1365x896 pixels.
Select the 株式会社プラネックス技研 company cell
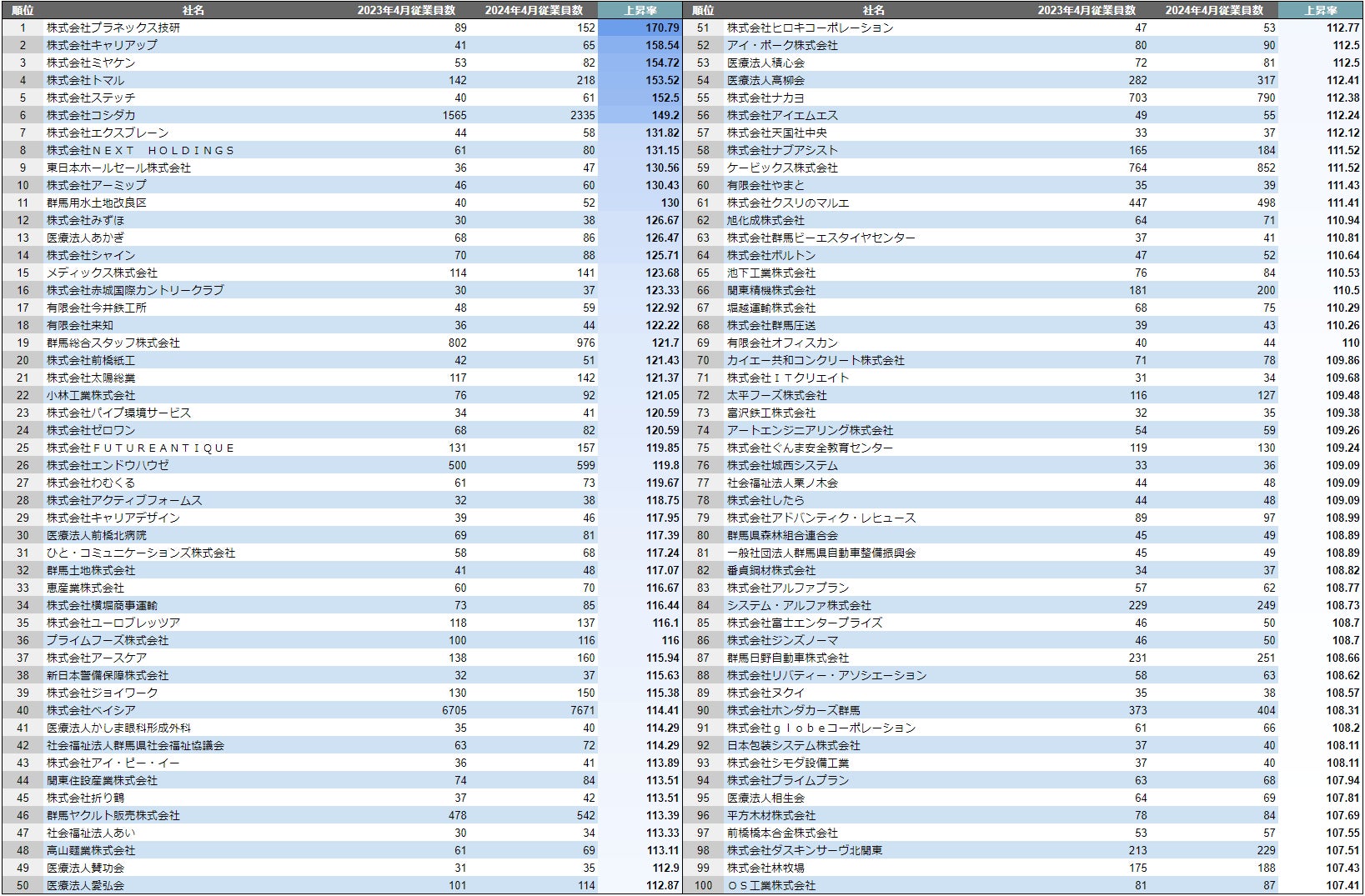pos(113,28)
